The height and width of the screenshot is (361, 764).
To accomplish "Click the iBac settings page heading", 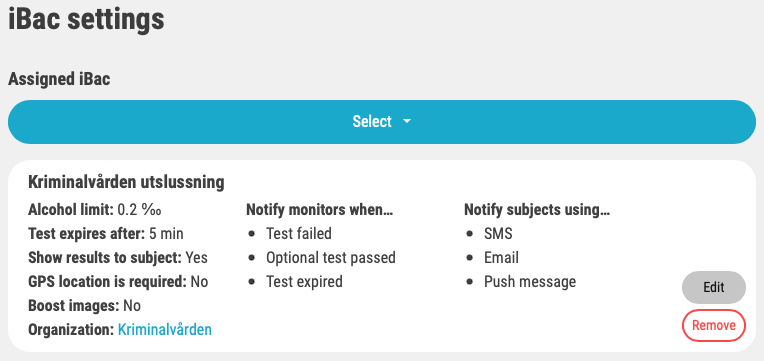I will tap(86, 19).
